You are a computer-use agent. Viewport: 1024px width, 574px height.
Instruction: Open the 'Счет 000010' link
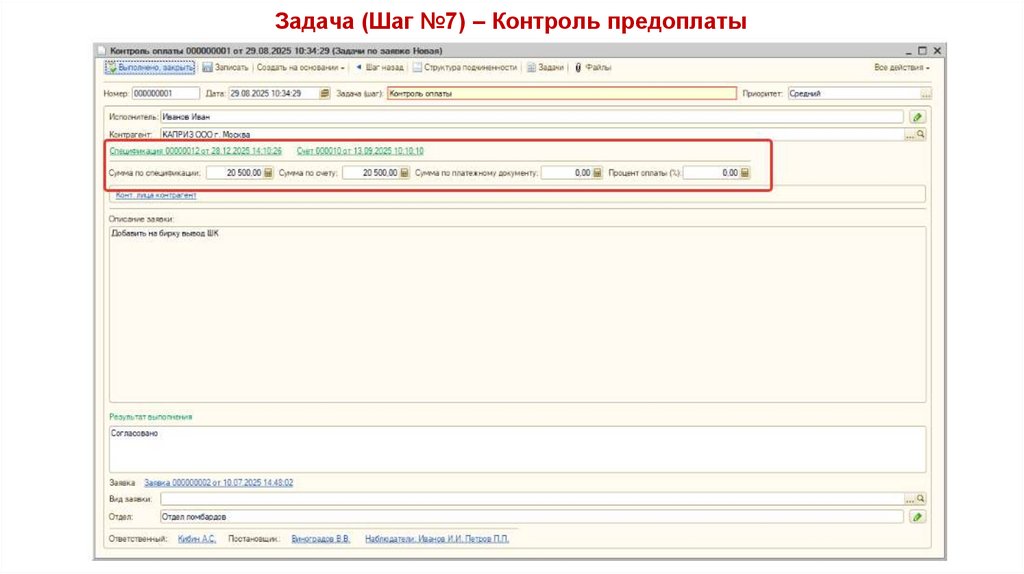[x=360, y=151]
